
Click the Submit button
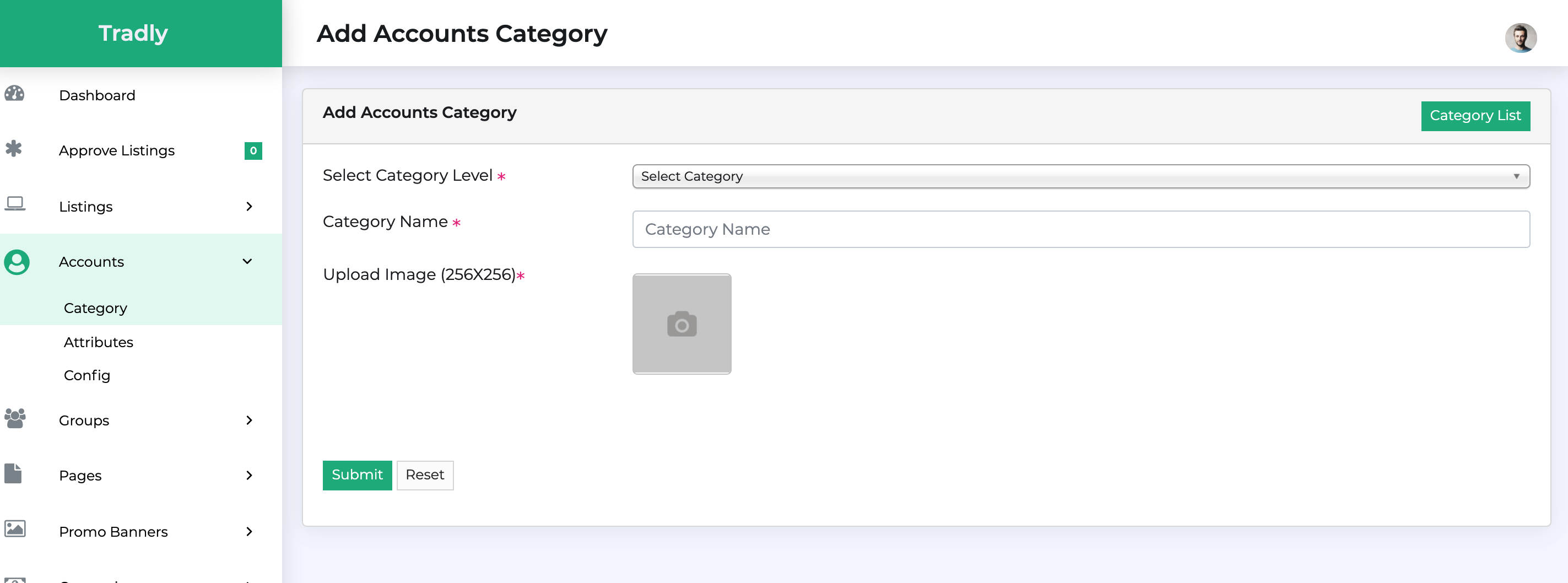tap(356, 476)
